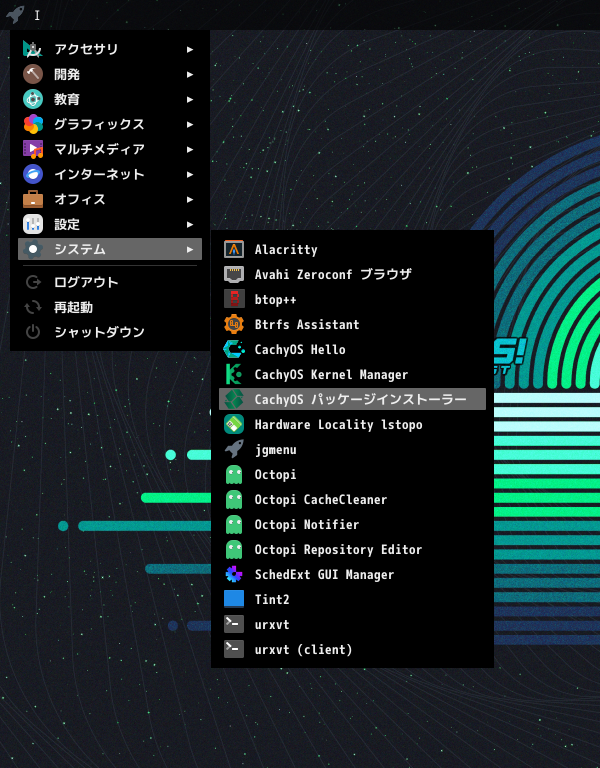
Task: Launch Octopi package manager entry
Action: [x=352, y=474]
